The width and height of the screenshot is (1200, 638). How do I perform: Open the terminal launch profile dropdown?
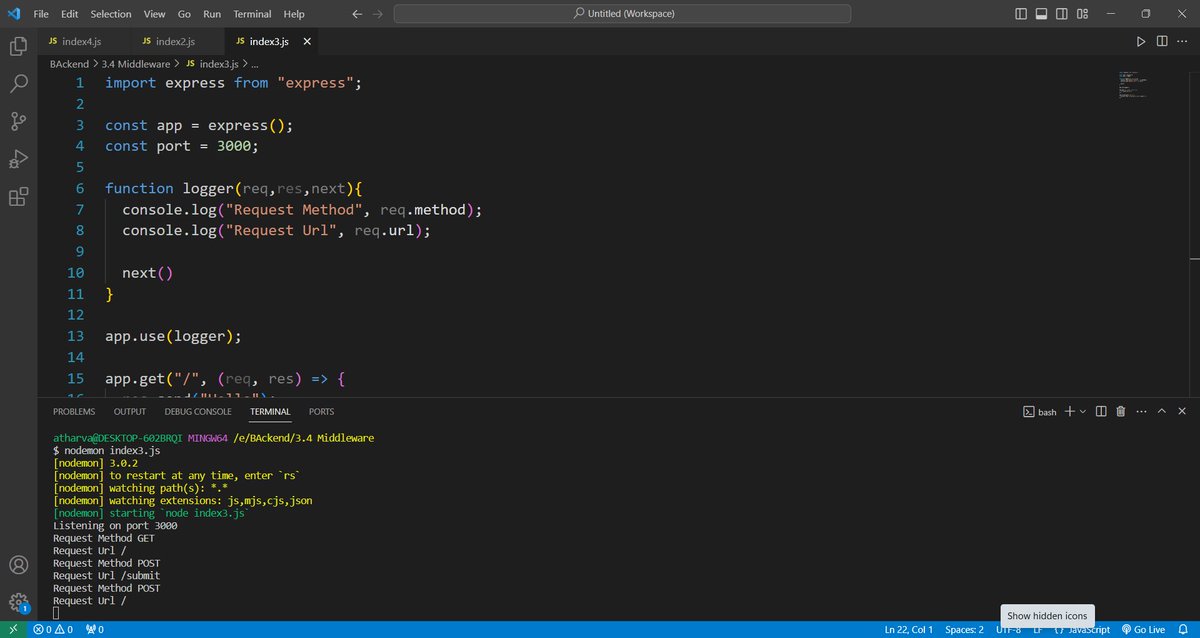point(1082,410)
